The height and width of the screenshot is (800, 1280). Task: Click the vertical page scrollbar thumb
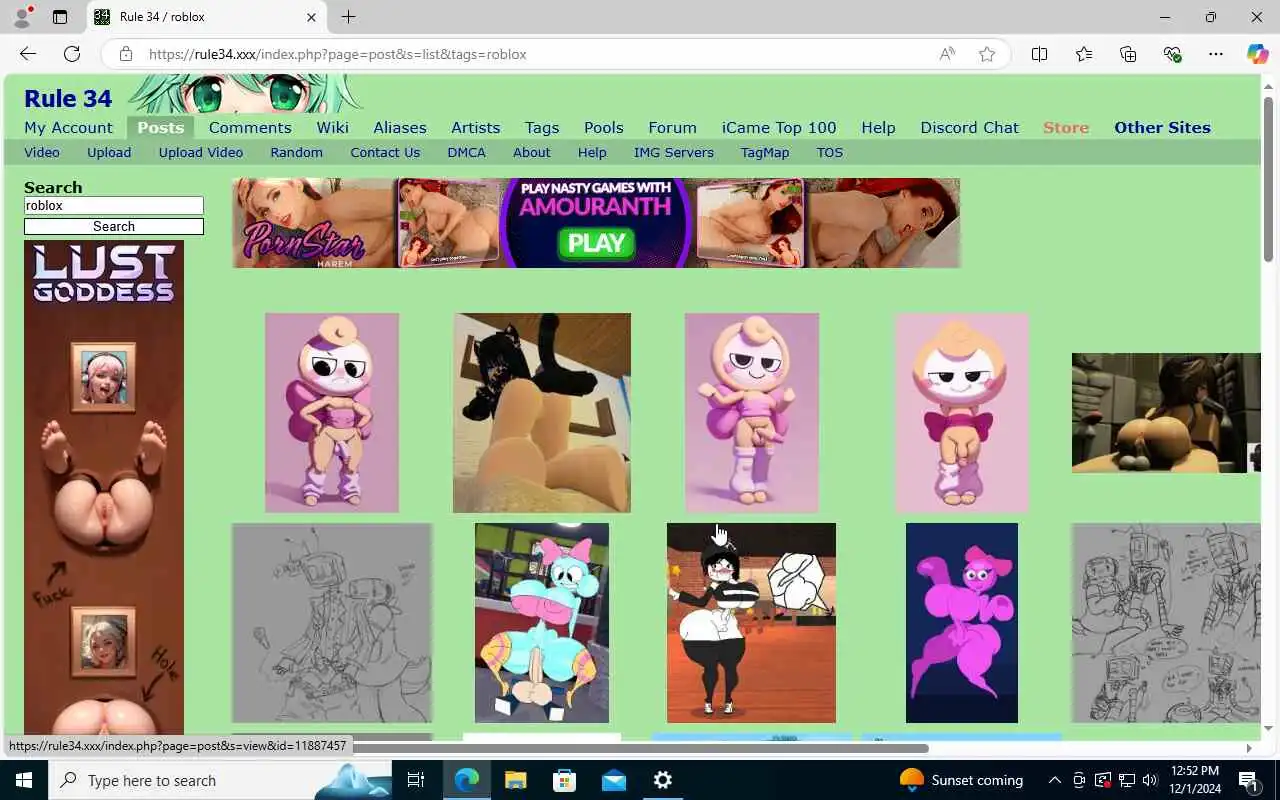tap(1269, 180)
